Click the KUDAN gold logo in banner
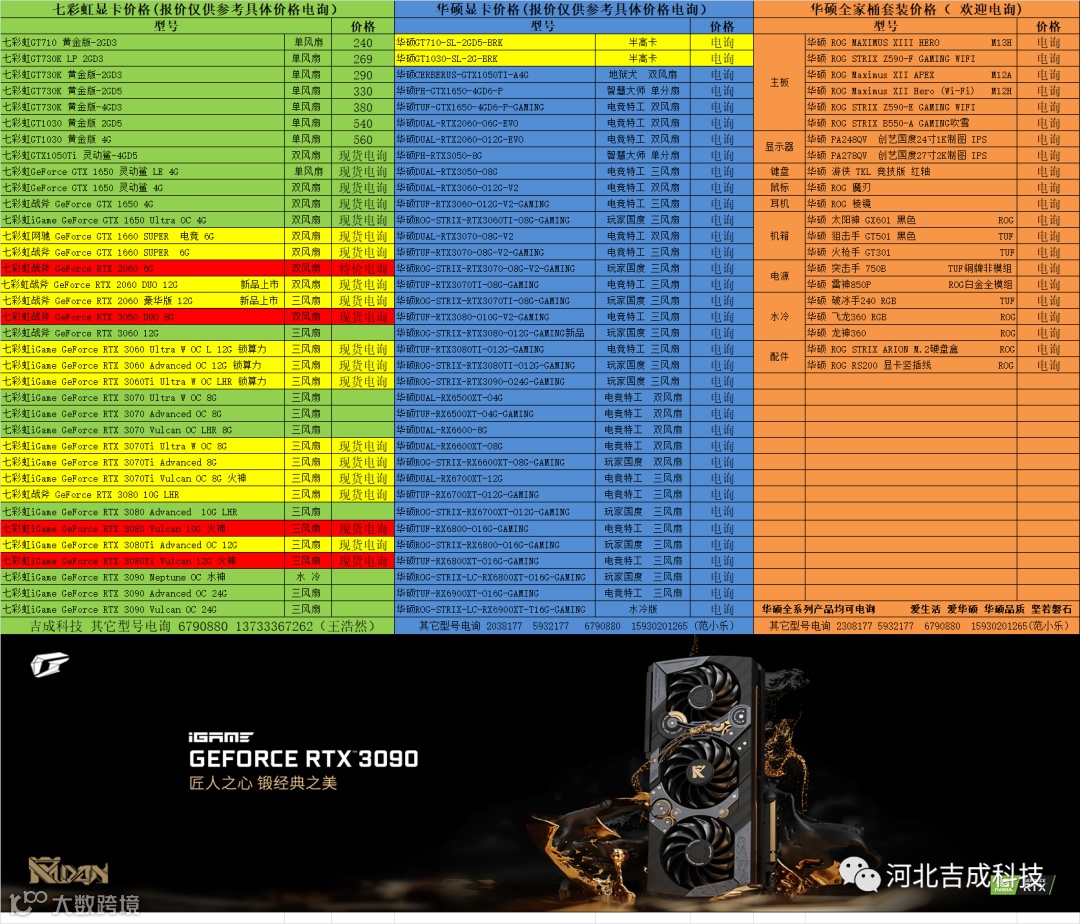 point(68,871)
